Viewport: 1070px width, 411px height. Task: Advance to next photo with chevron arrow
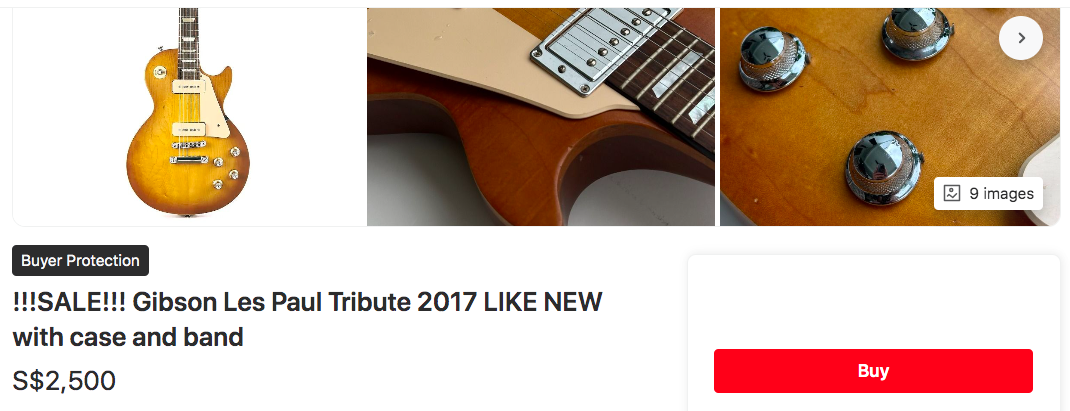click(x=1020, y=38)
